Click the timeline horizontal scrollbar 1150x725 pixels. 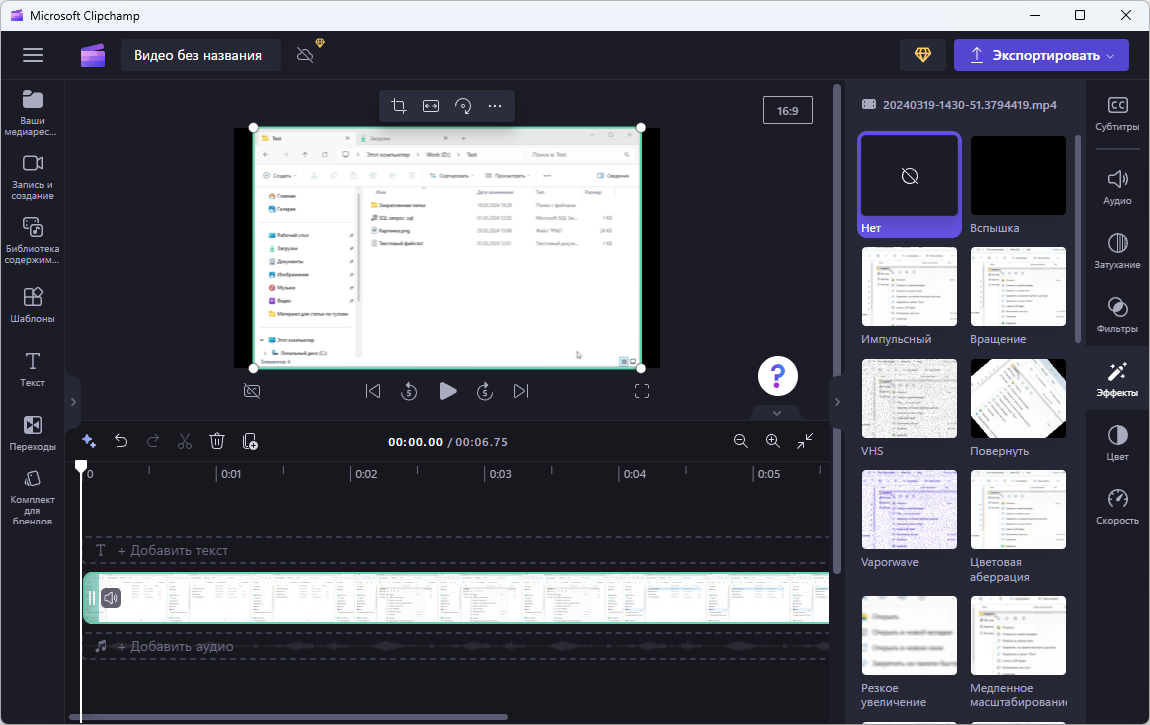[x=288, y=717]
